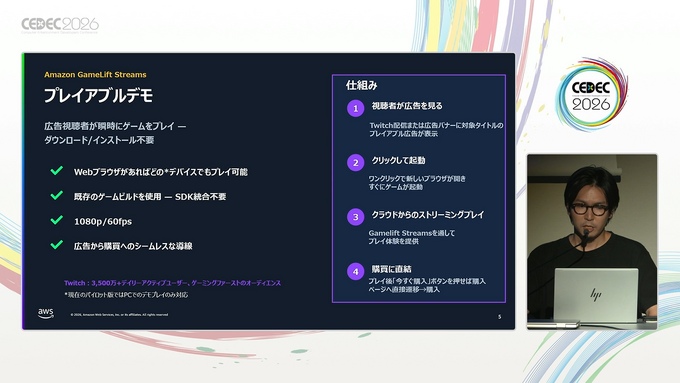Click step title "購買に直結"
The width and height of the screenshot is (680, 383).
point(391,269)
